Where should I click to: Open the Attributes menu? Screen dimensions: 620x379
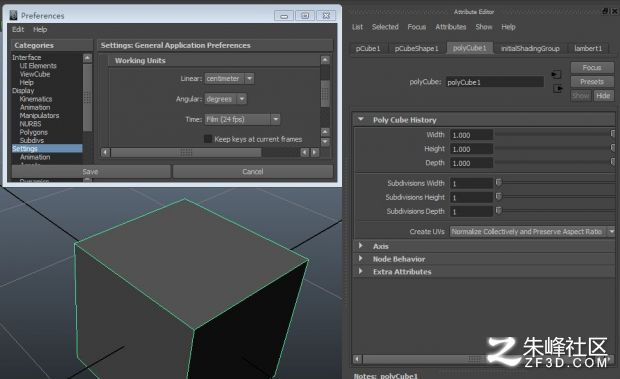click(x=451, y=27)
